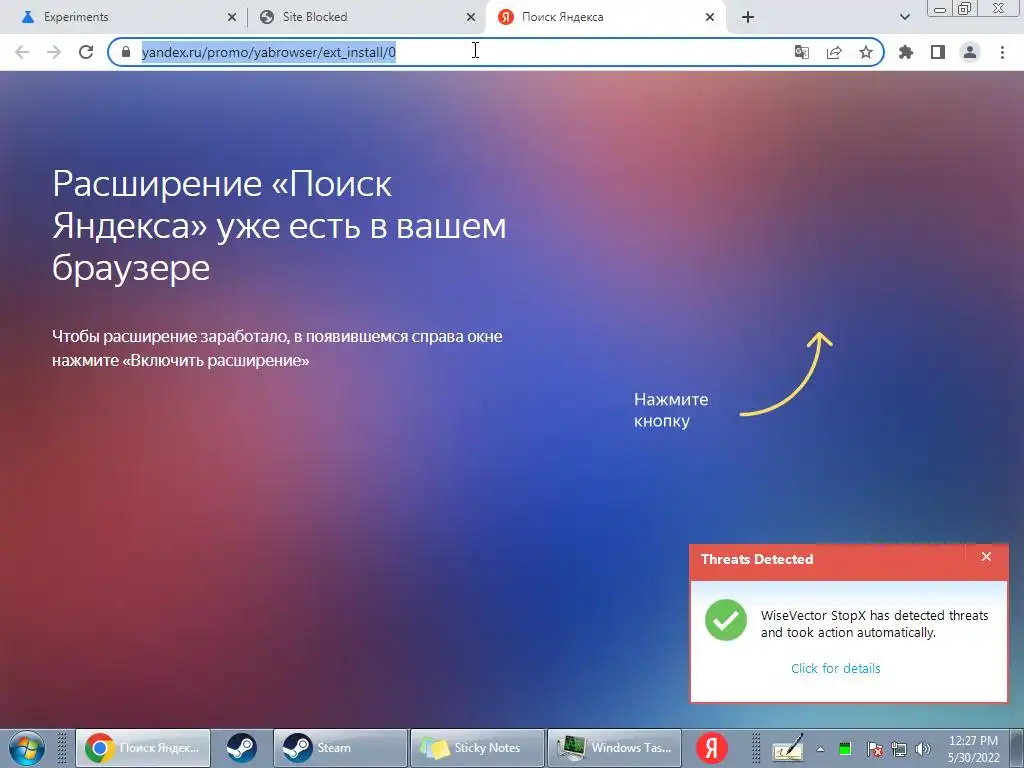Bookmark this page with the star
Viewport: 1024px width, 768px height.
(866, 52)
